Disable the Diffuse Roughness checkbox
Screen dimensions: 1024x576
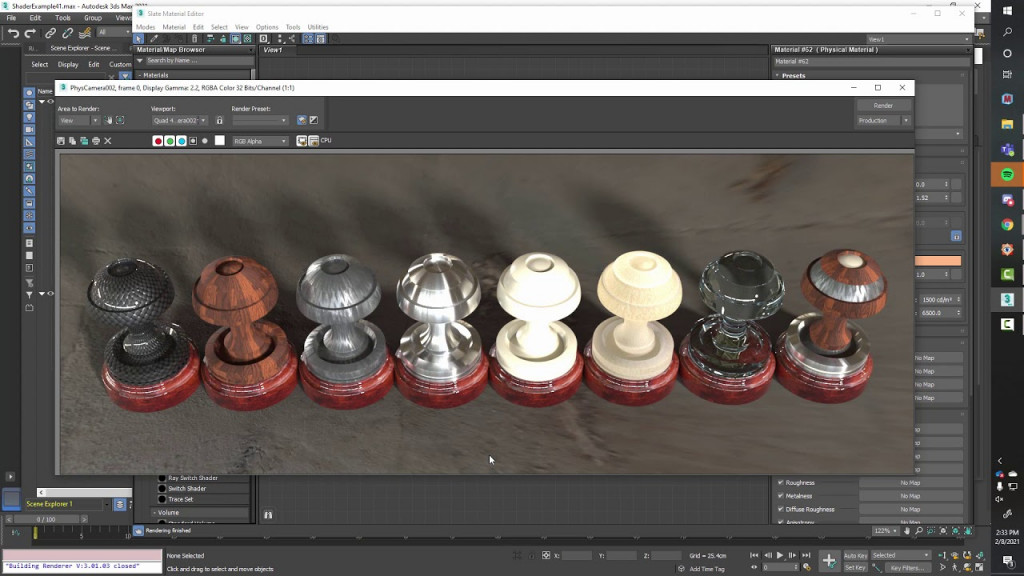(x=782, y=509)
